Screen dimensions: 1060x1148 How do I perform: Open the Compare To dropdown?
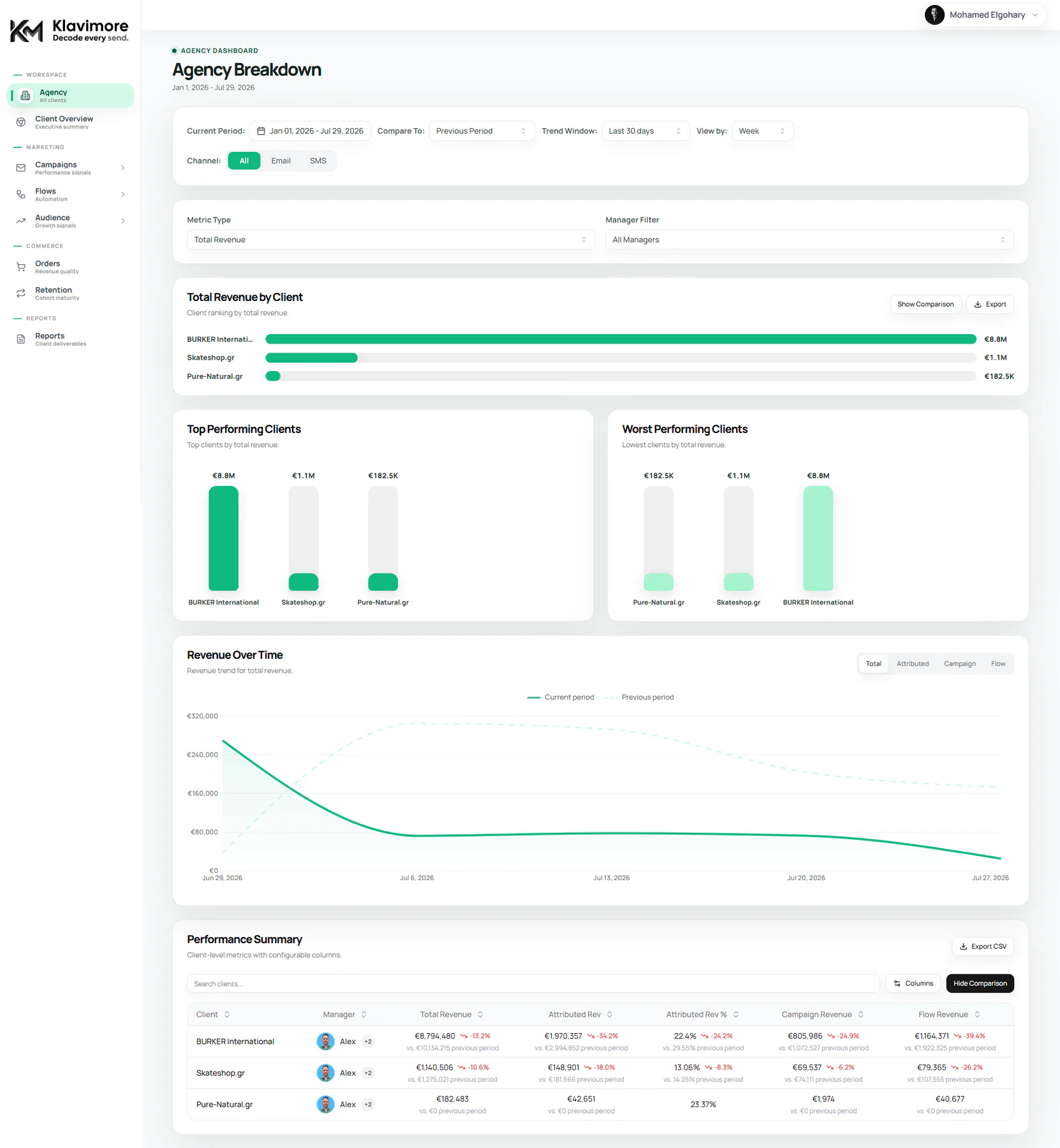481,131
